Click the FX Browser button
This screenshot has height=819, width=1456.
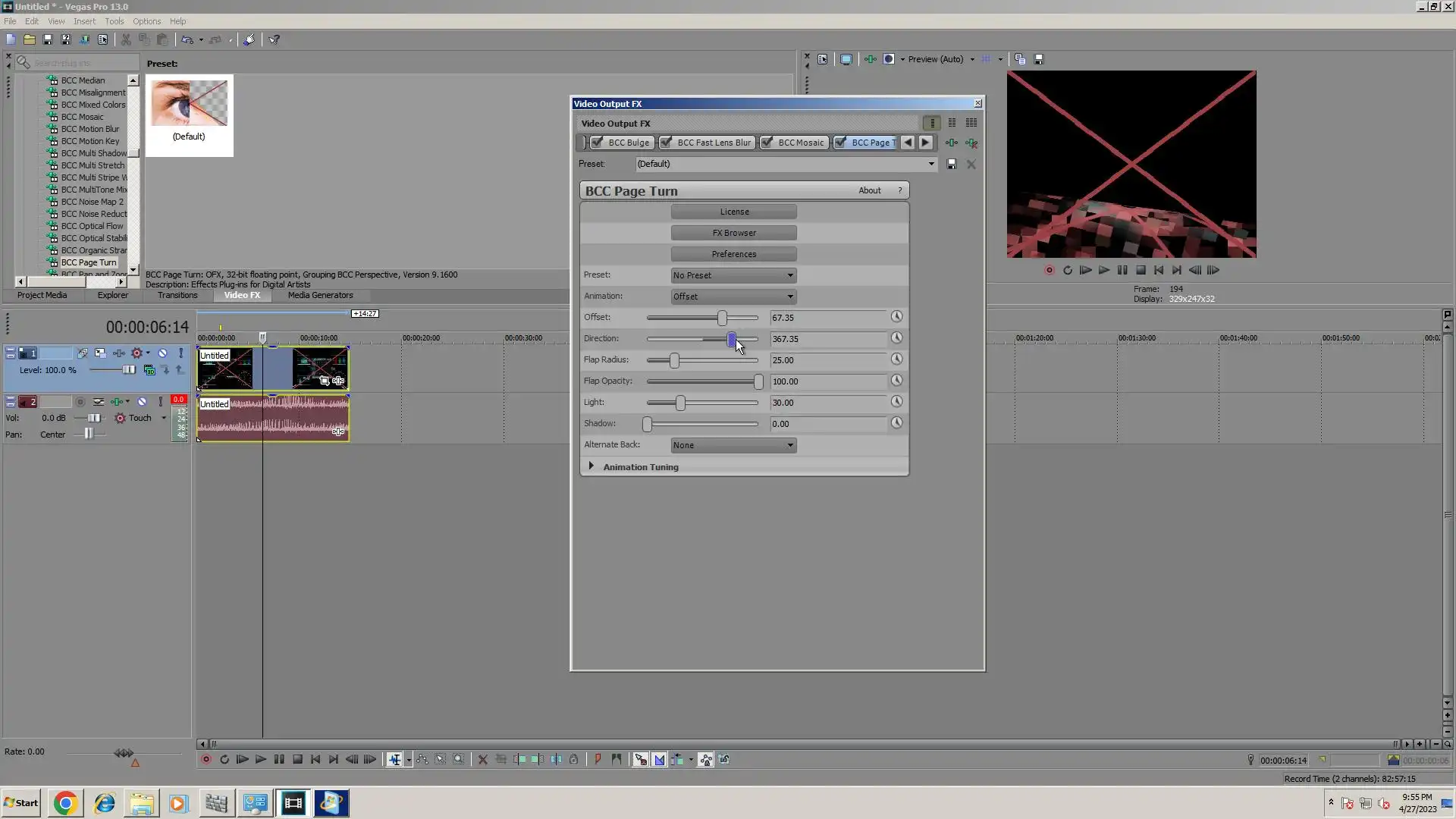tap(733, 233)
